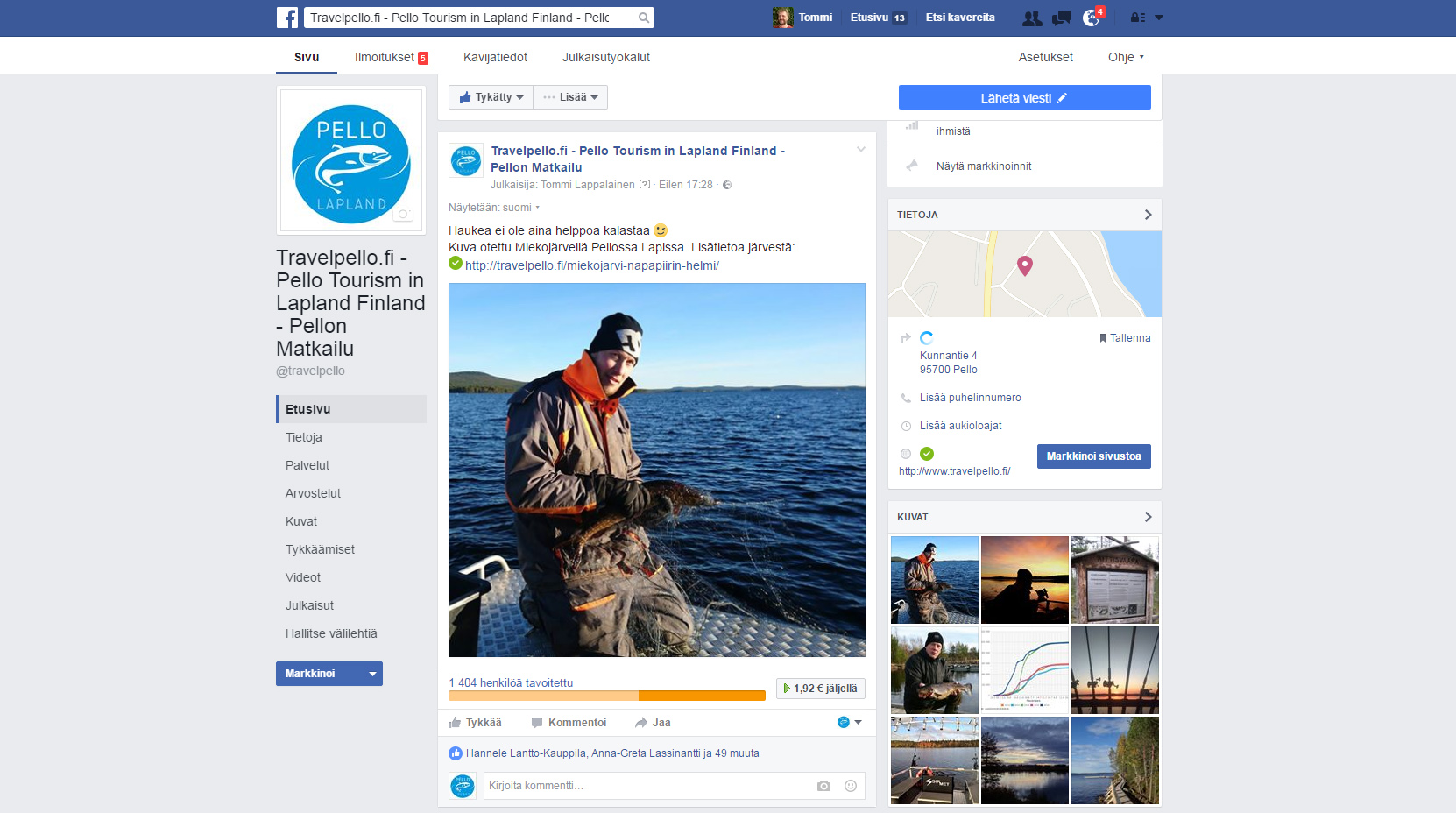Image resolution: width=1456 pixels, height=813 pixels.
Task: Click the Markkinoi sivustoa button
Action: (x=1094, y=456)
